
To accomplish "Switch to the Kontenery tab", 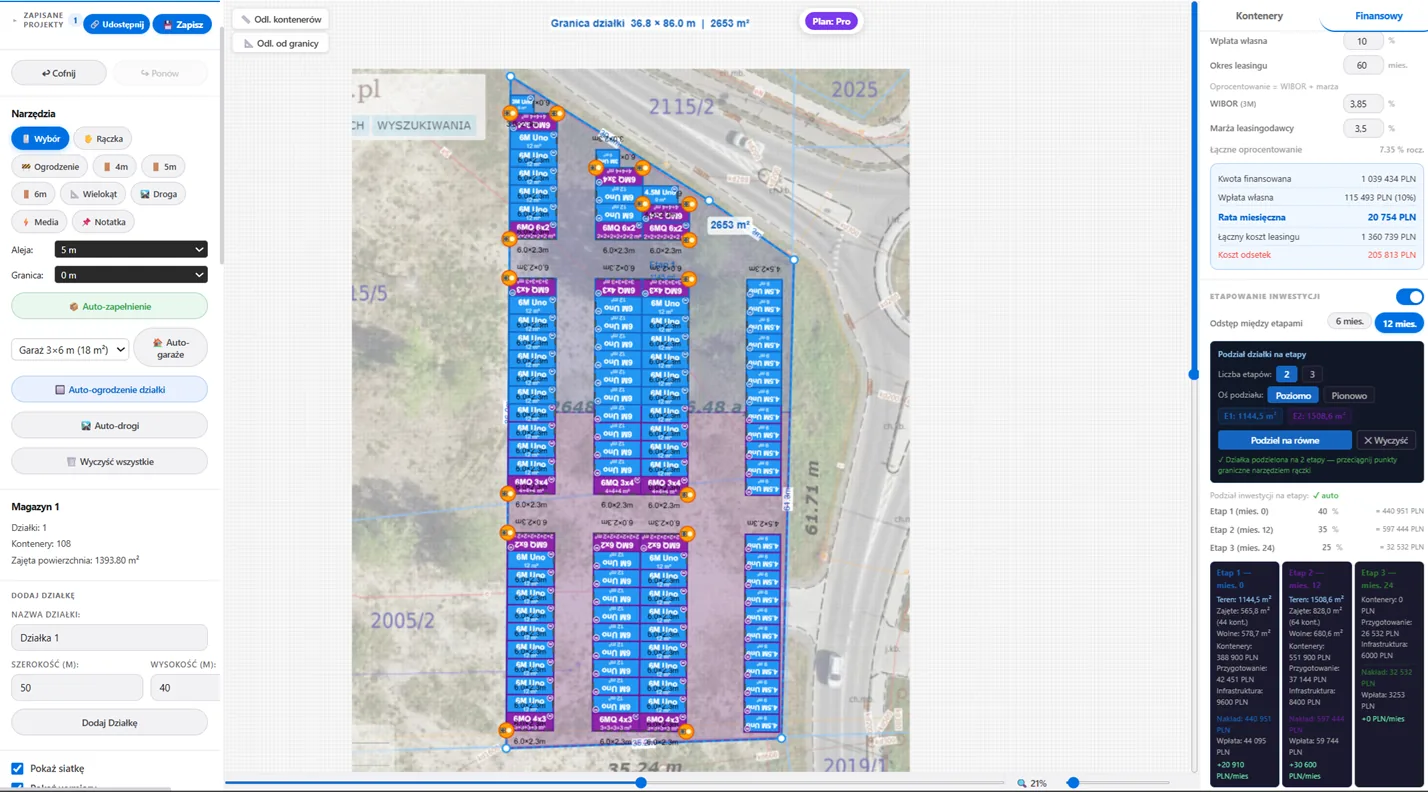I will [x=1259, y=16].
